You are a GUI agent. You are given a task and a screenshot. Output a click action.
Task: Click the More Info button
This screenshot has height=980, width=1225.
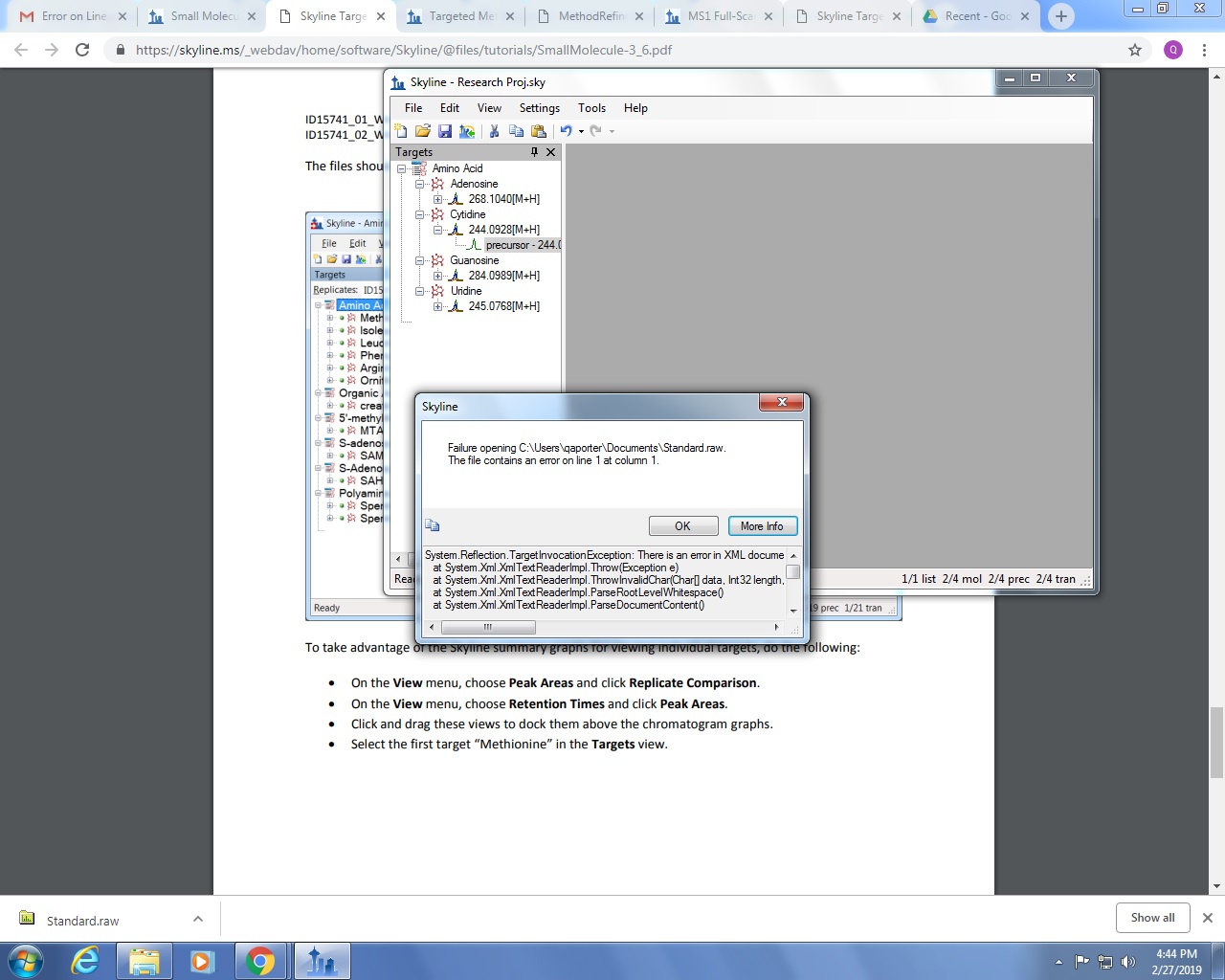pyautogui.click(x=762, y=526)
